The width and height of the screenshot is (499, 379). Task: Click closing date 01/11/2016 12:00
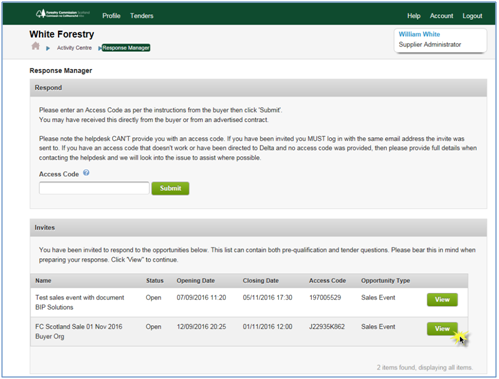(x=267, y=327)
